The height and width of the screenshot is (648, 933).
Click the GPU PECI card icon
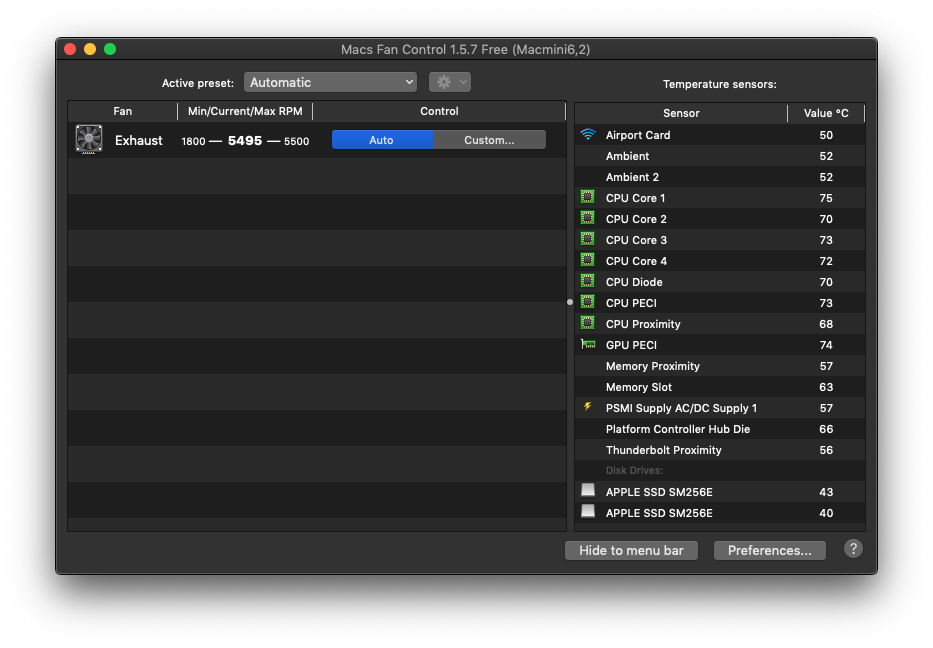(588, 345)
